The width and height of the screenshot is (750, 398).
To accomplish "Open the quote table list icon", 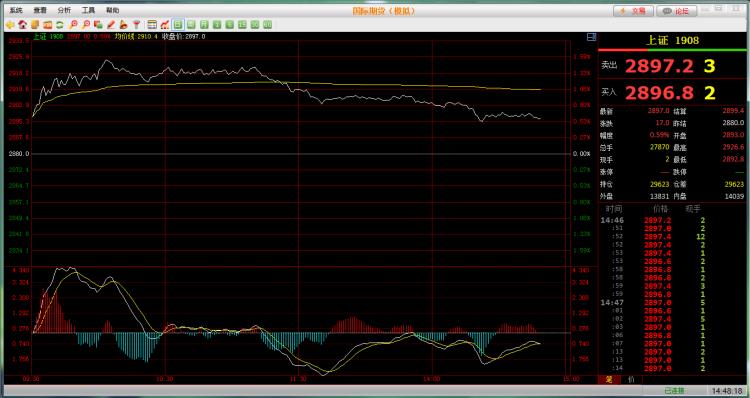I will click(152, 24).
